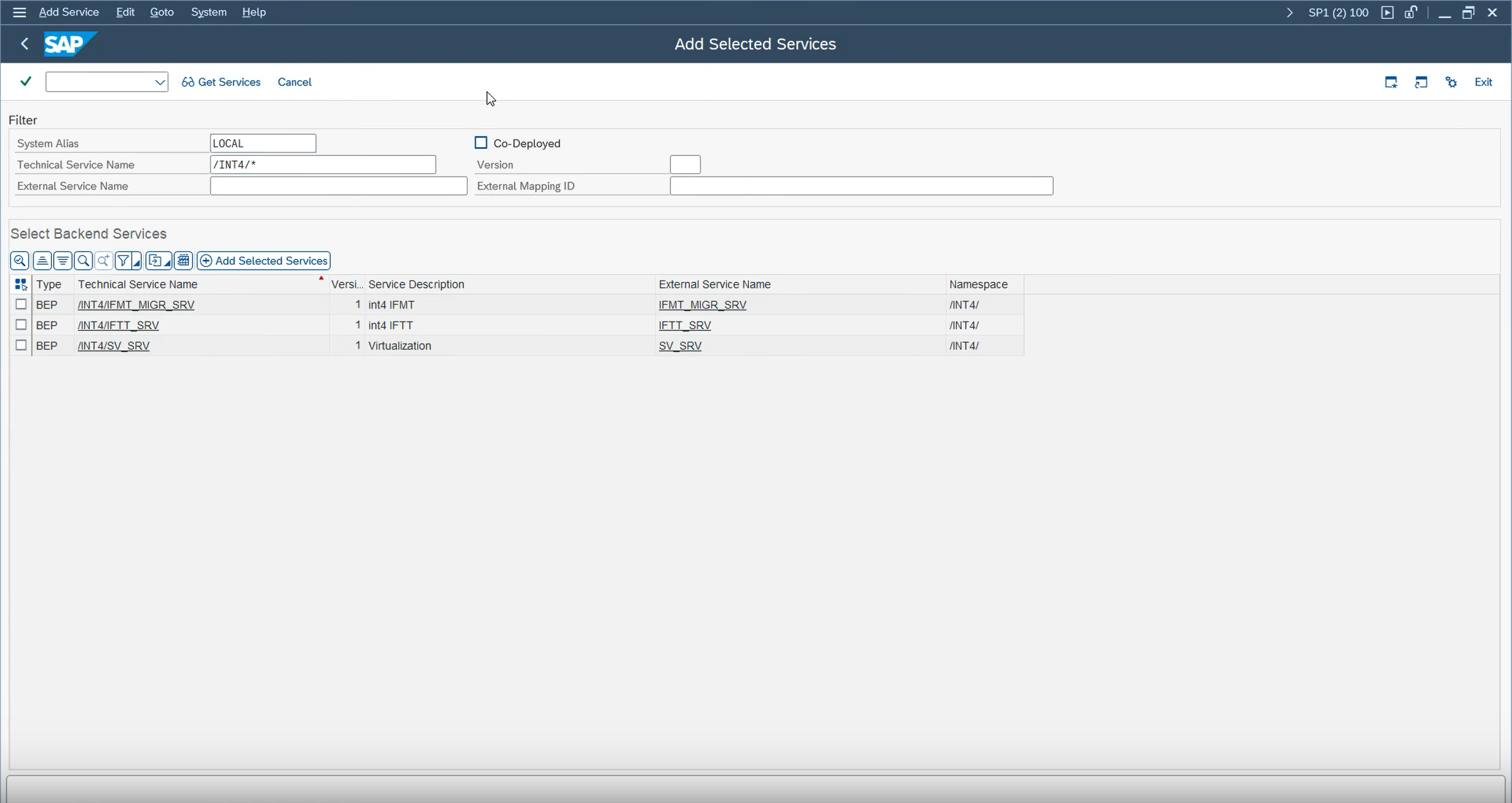
Task: Expand the export options dropdown arrow
Action: click(167, 262)
